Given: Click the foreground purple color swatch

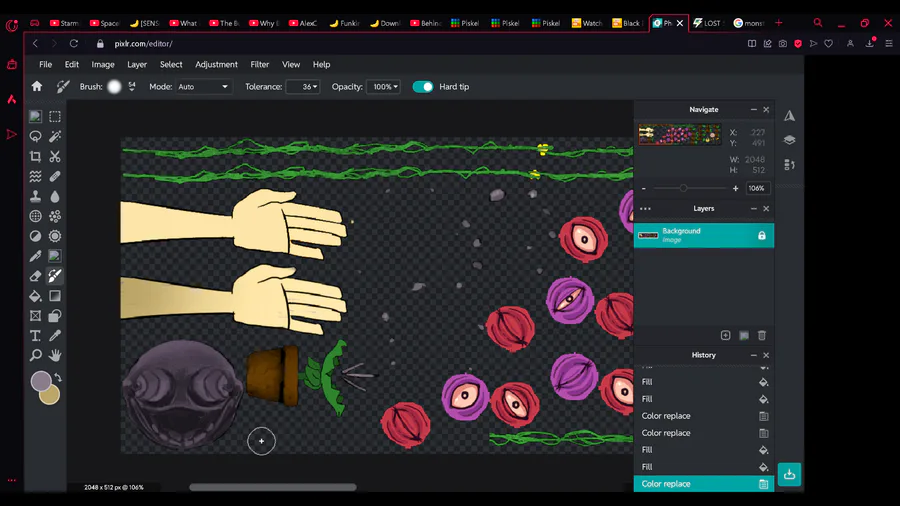Looking at the screenshot, I should click(41, 381).
